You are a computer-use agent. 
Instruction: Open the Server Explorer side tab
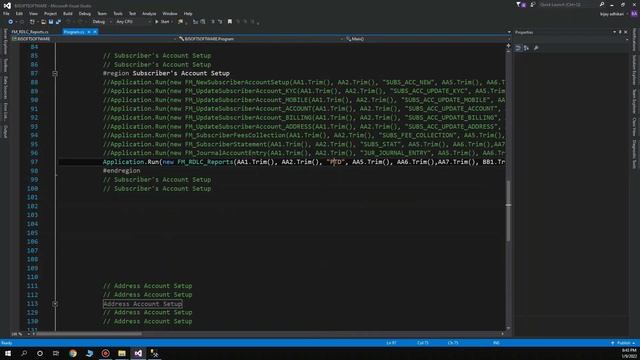[x=5, y=41]
